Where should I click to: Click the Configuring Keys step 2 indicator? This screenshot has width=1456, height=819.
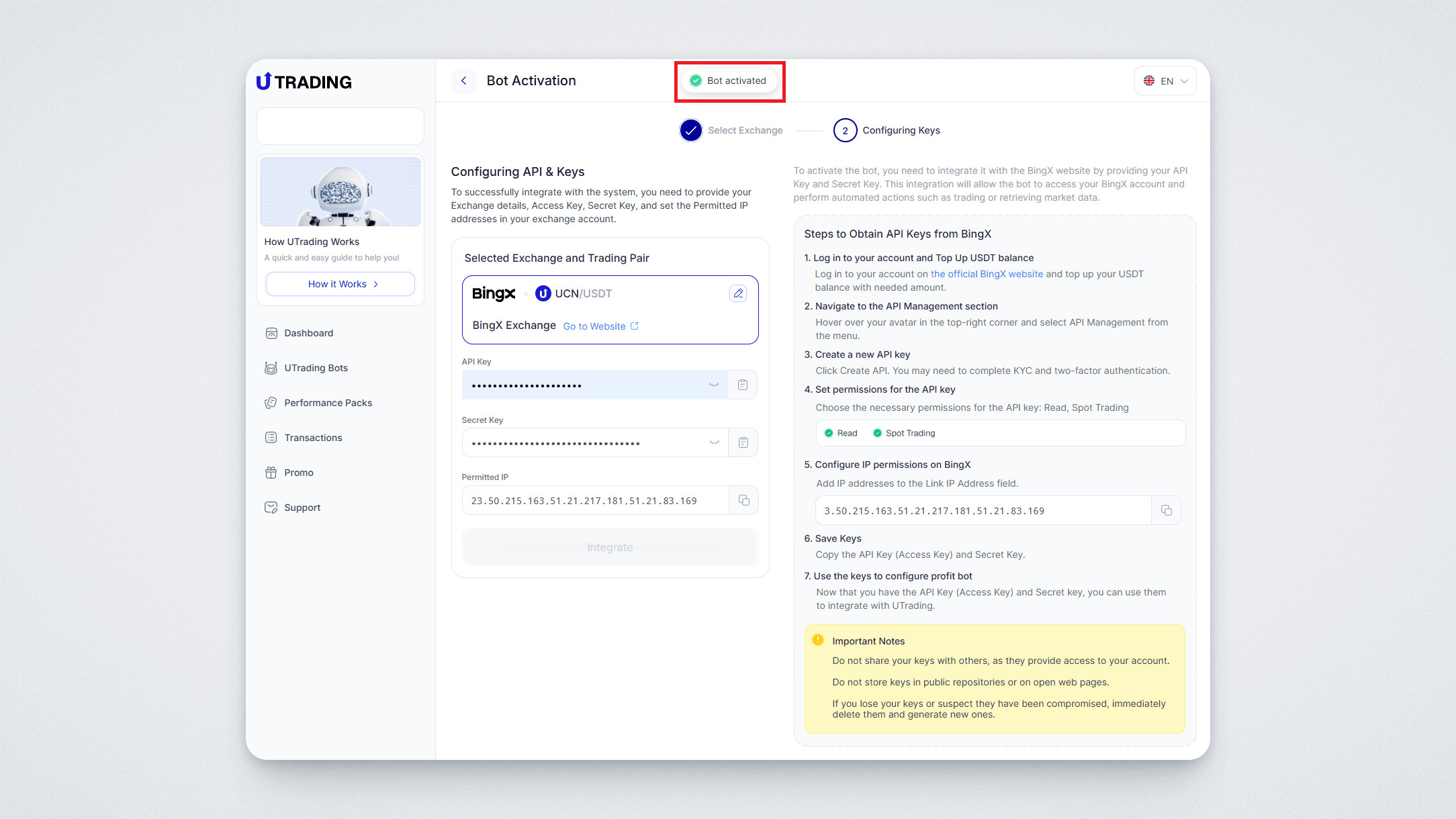(845, 130)
